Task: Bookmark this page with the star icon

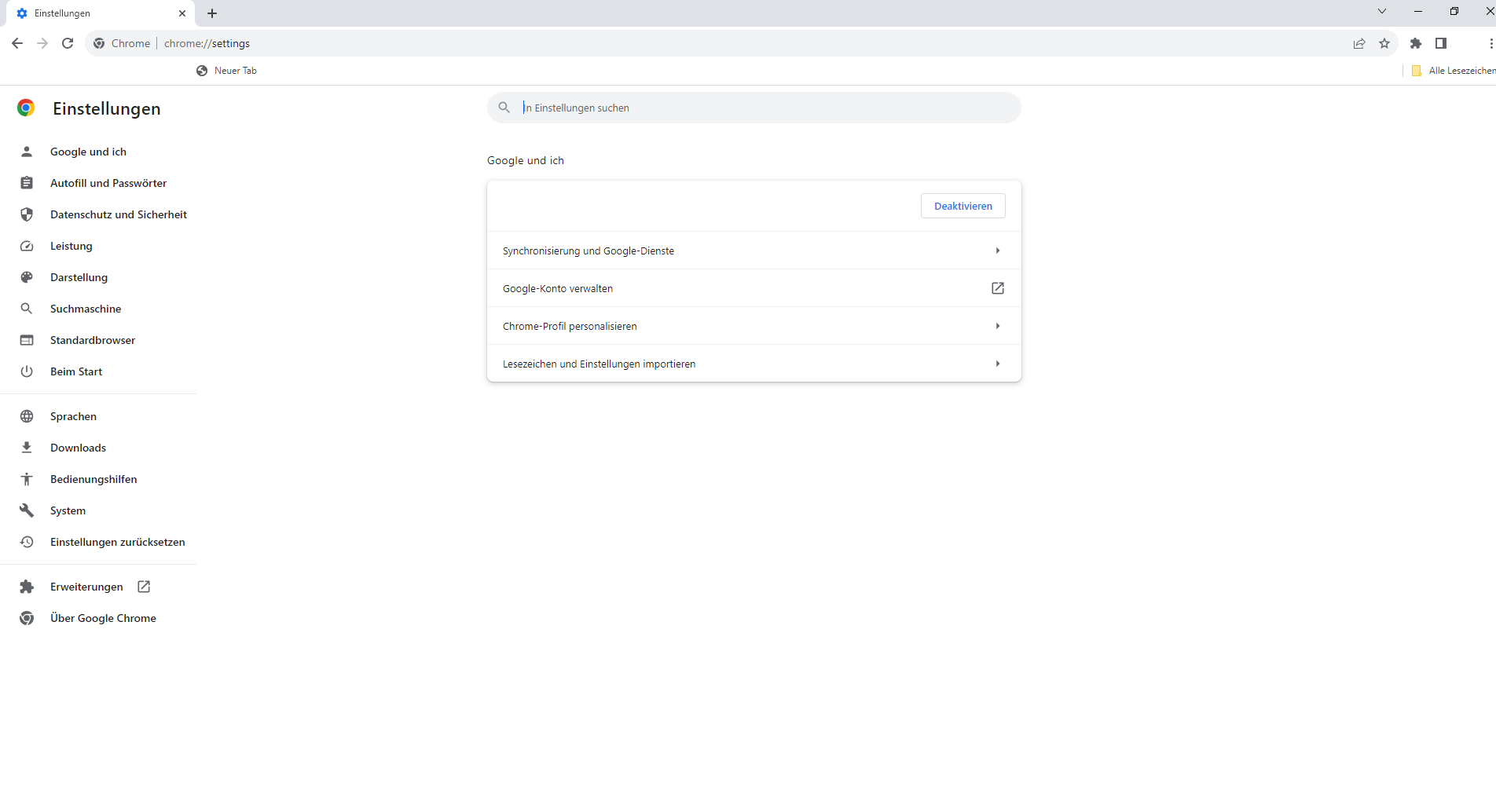Action: pyautogui.click(x=1384, y=43)
